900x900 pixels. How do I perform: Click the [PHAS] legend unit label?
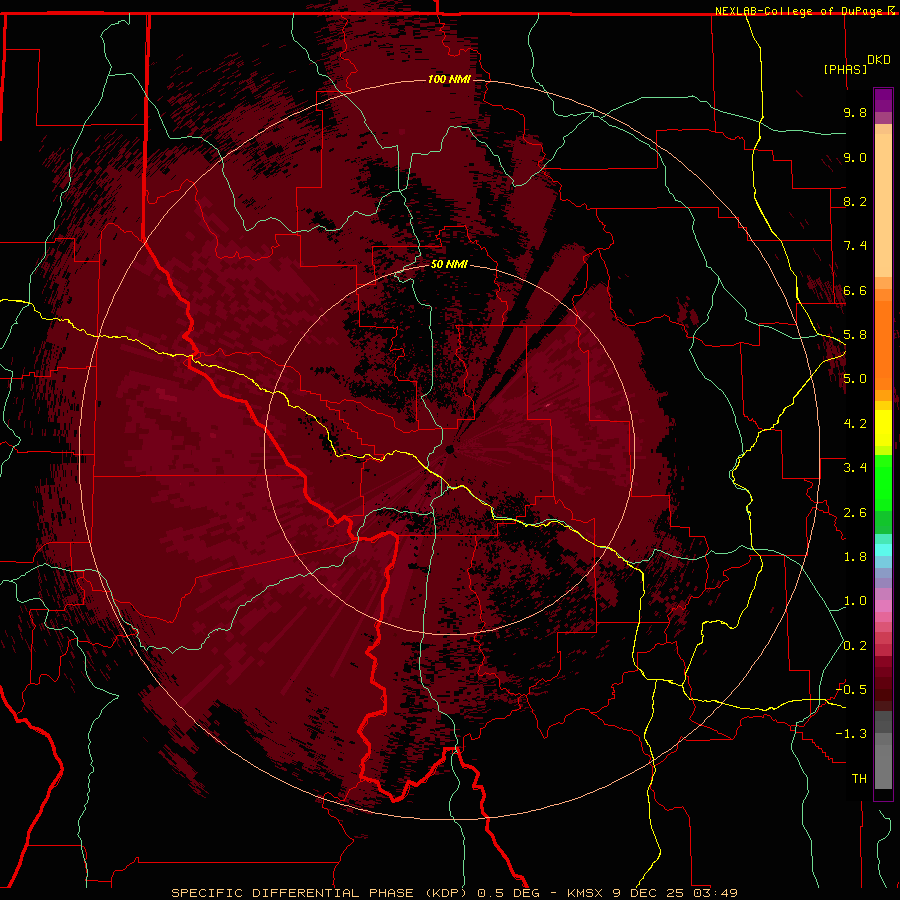tap(845, 69)
